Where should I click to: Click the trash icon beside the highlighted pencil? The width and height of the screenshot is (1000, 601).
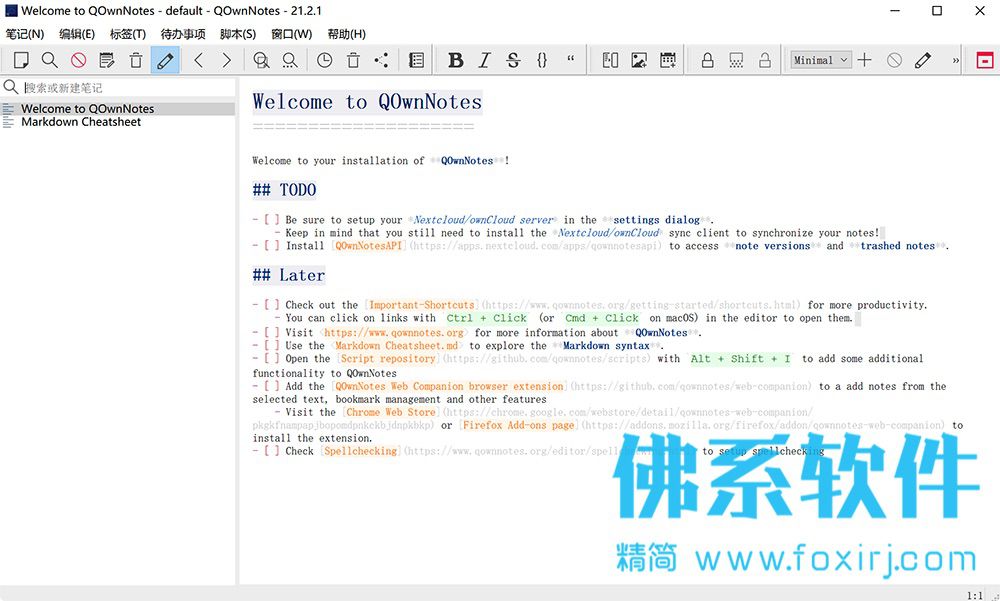(x=136, y=60)
